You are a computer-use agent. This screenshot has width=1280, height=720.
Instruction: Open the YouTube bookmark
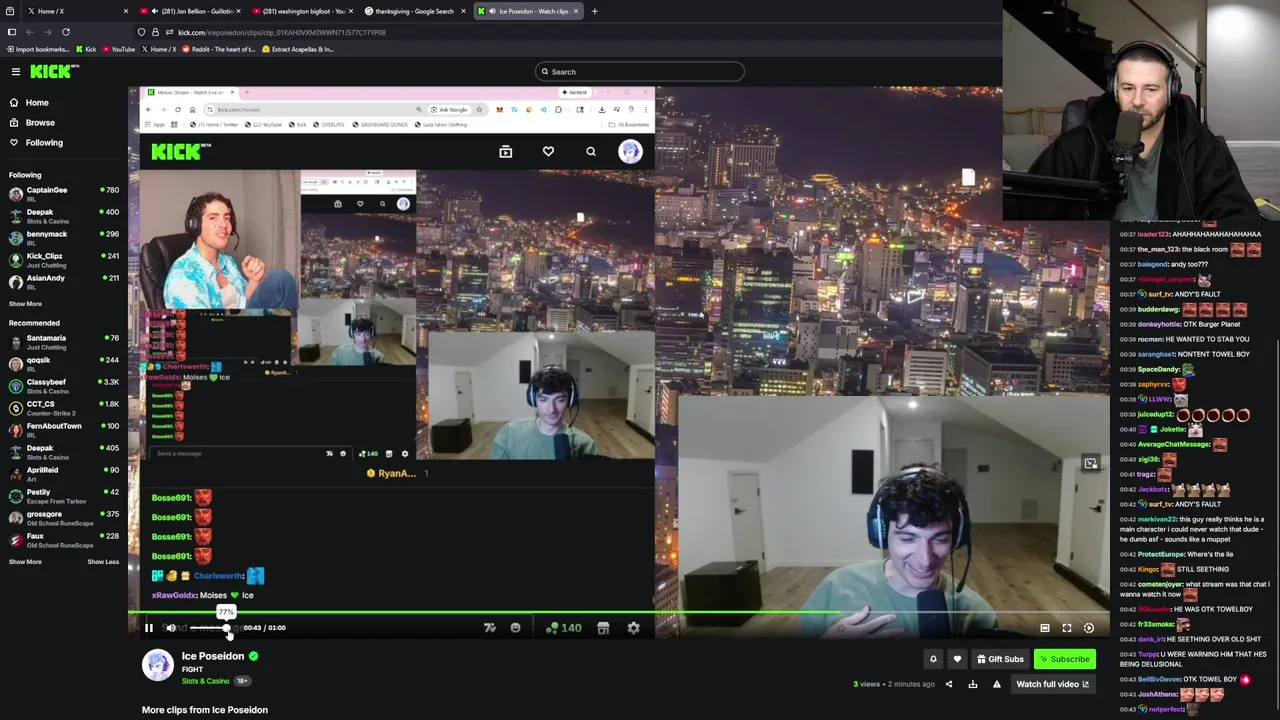coord(118,49)
